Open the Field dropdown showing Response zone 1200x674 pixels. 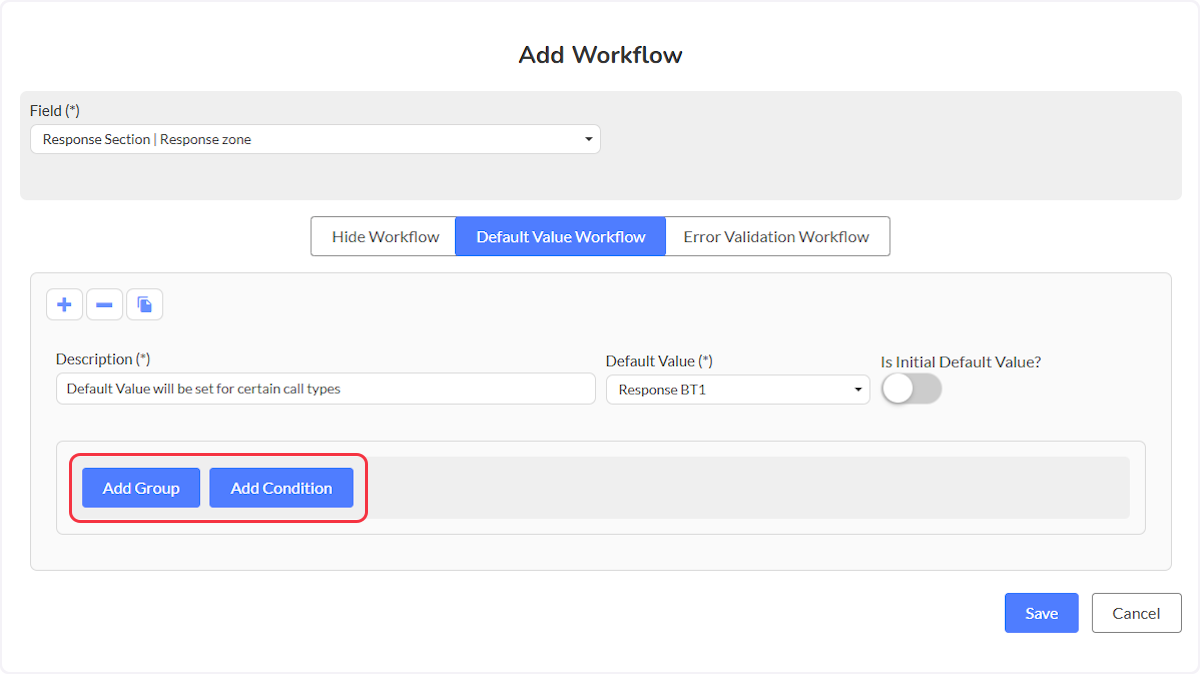coord(315,139)
